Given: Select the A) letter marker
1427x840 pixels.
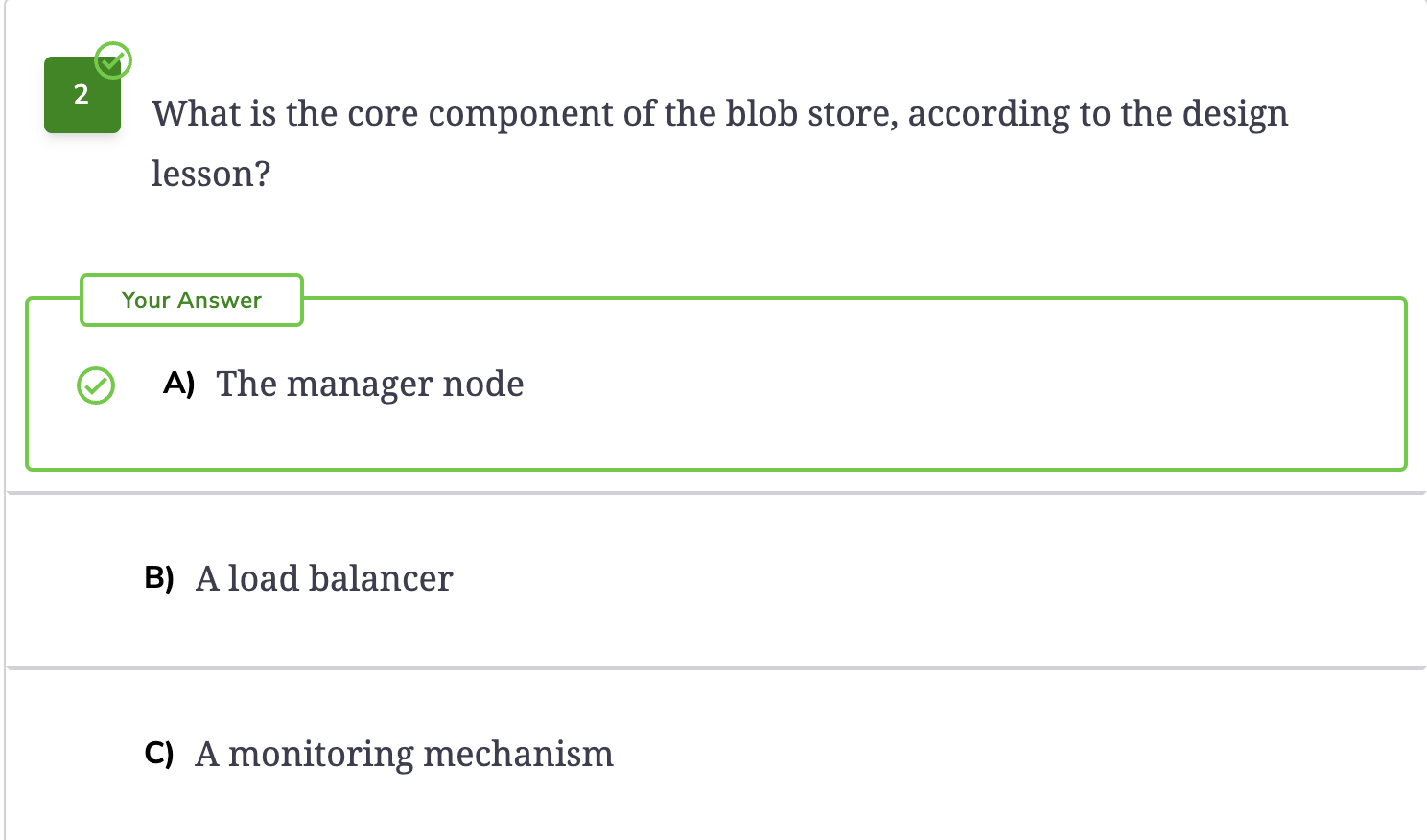Looking at the screenshot, I should point(179,384).
